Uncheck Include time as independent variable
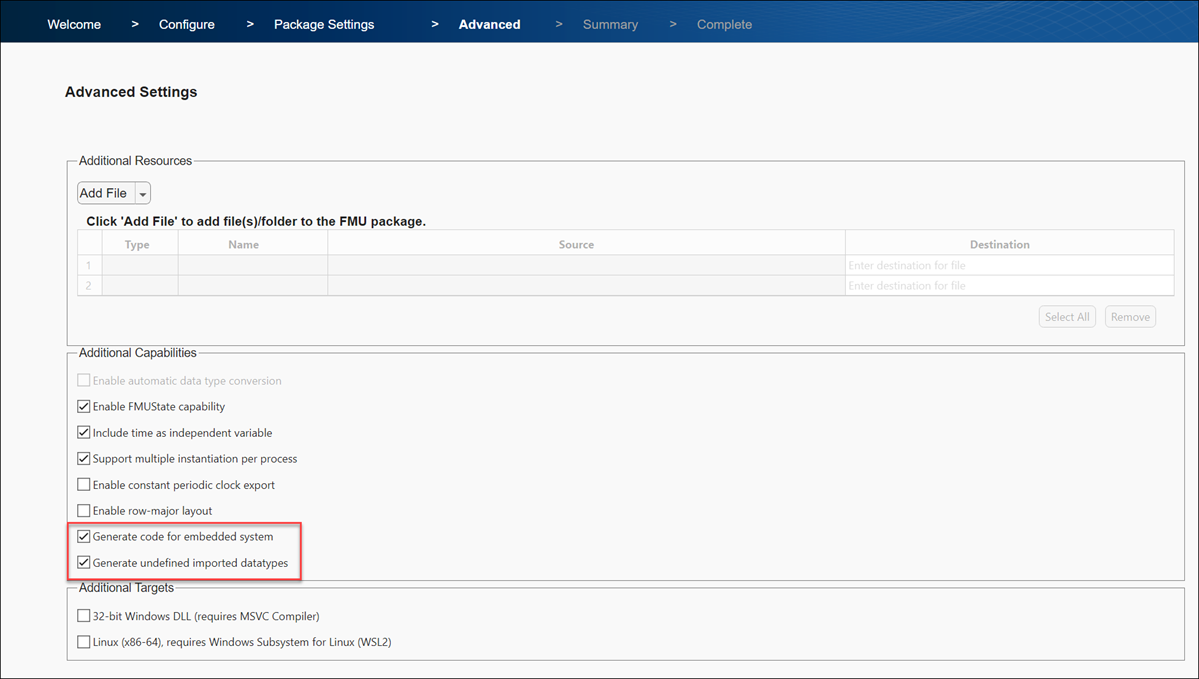1199x679 pixels. point(84,432)
